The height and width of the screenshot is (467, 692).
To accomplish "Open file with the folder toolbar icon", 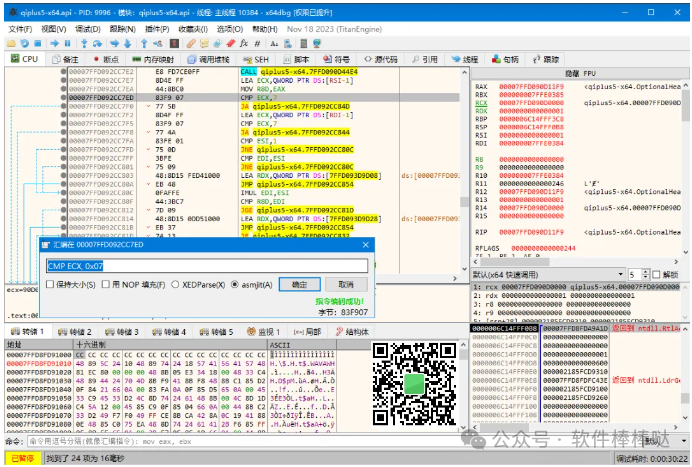I will pos(11,44).
